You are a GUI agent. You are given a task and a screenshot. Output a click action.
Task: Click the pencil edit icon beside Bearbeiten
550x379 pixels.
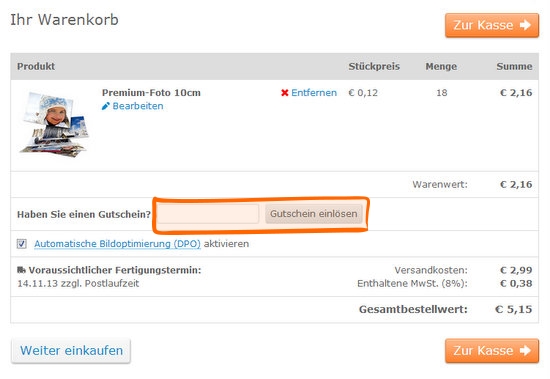point(106,106)
